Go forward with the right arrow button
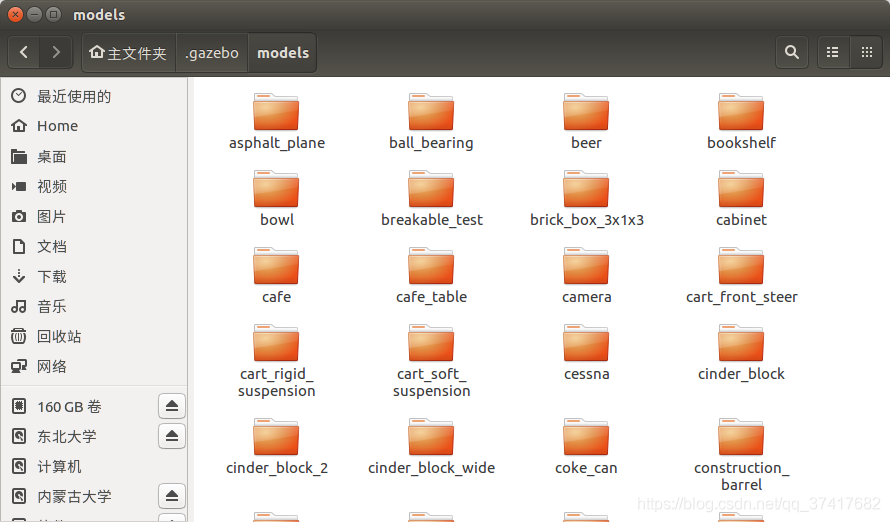The image size is (890, 522). [56, 53]
